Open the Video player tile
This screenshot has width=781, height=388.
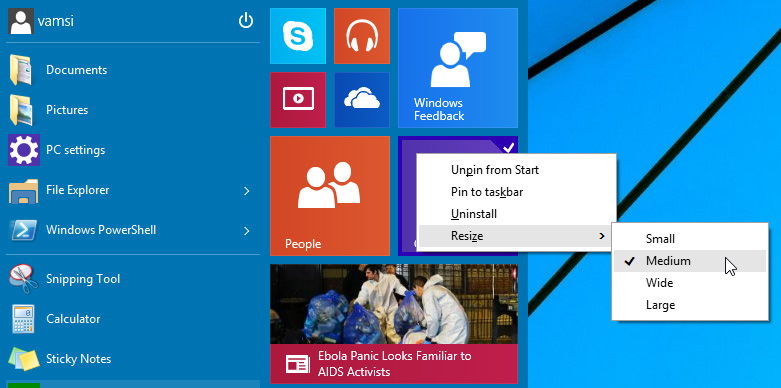(298, 100)
